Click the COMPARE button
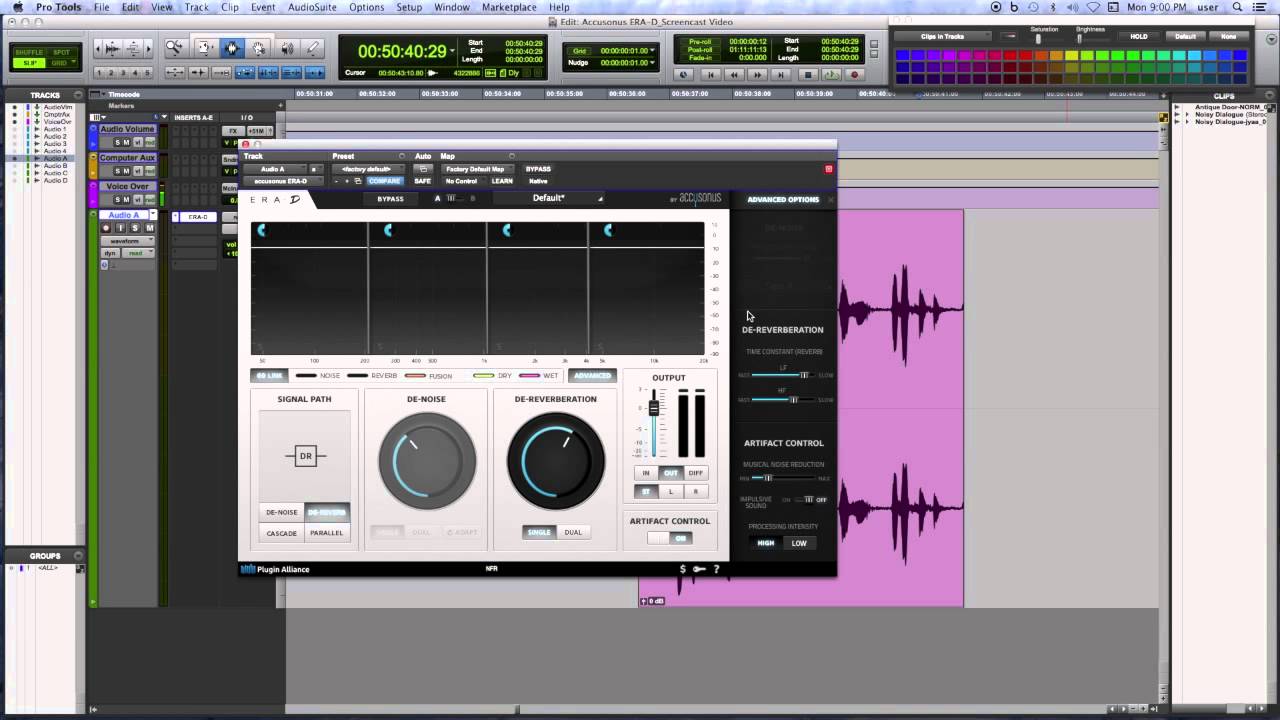This screenshot has width=1280, height=720. click(385, 181)
